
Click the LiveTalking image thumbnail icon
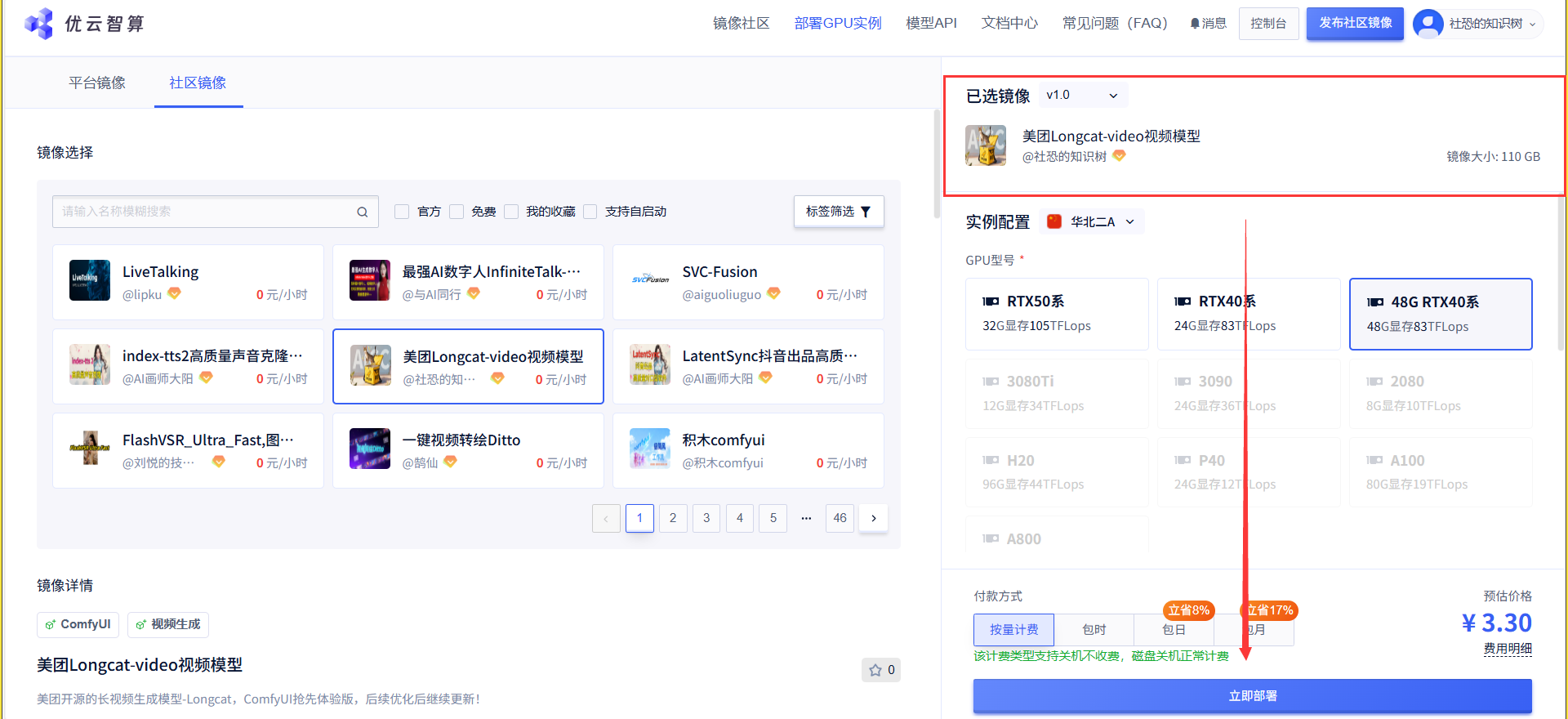coord(90,280)
